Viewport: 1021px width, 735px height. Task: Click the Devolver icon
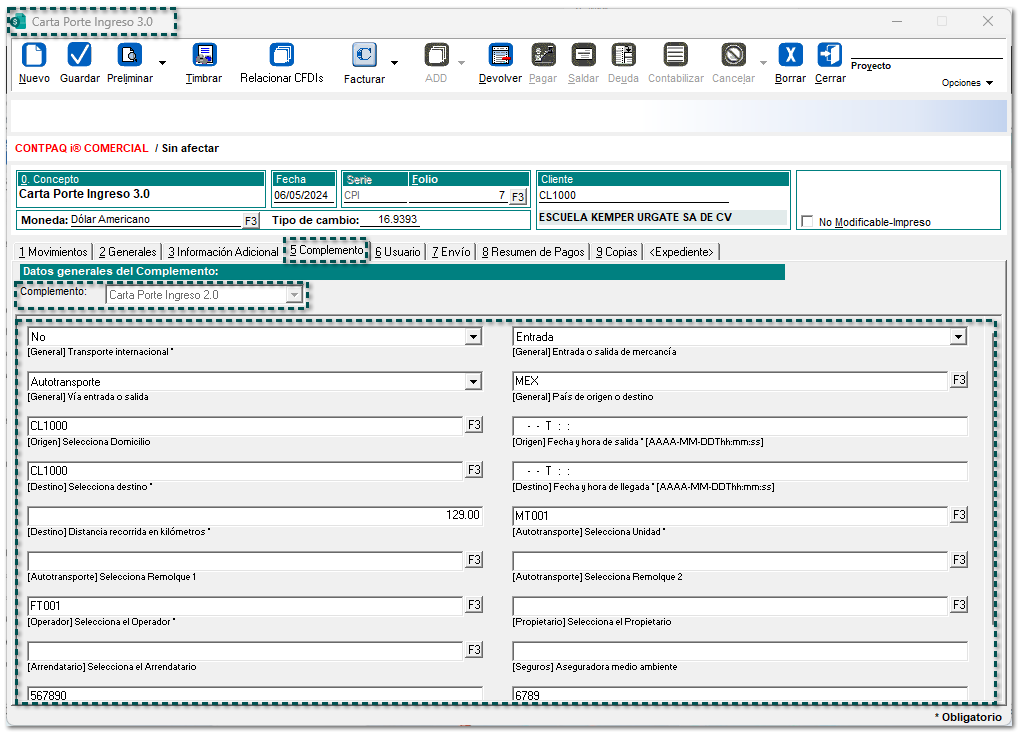(x=500, y=56)
